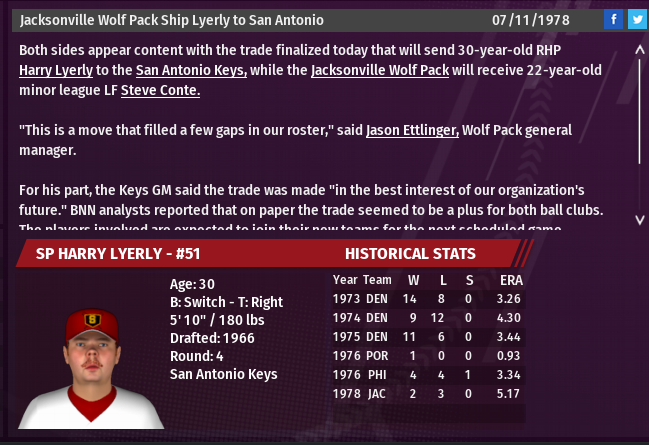The width and height of the screenshot is (649, 445).
Task: Click the scroll down arrow
Action: tap(639, 218)
